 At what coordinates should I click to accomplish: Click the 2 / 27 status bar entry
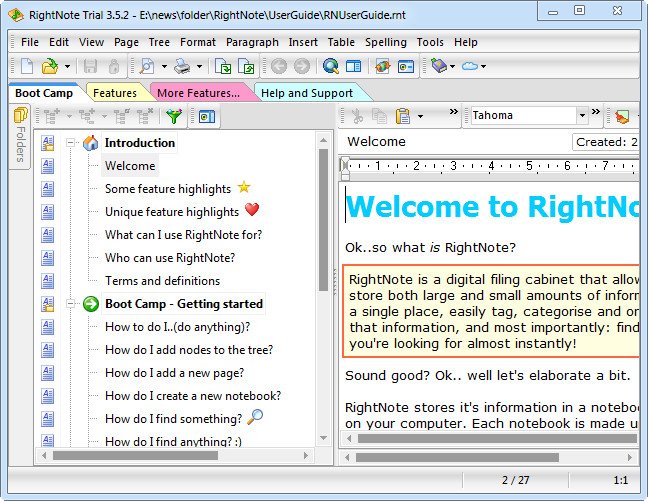coord(515,480)
